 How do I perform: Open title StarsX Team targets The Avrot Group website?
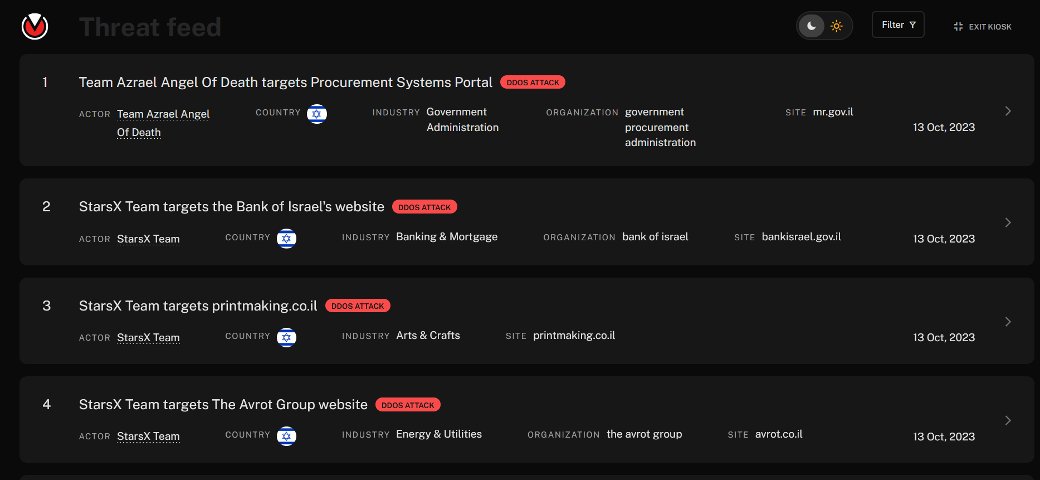223,404
